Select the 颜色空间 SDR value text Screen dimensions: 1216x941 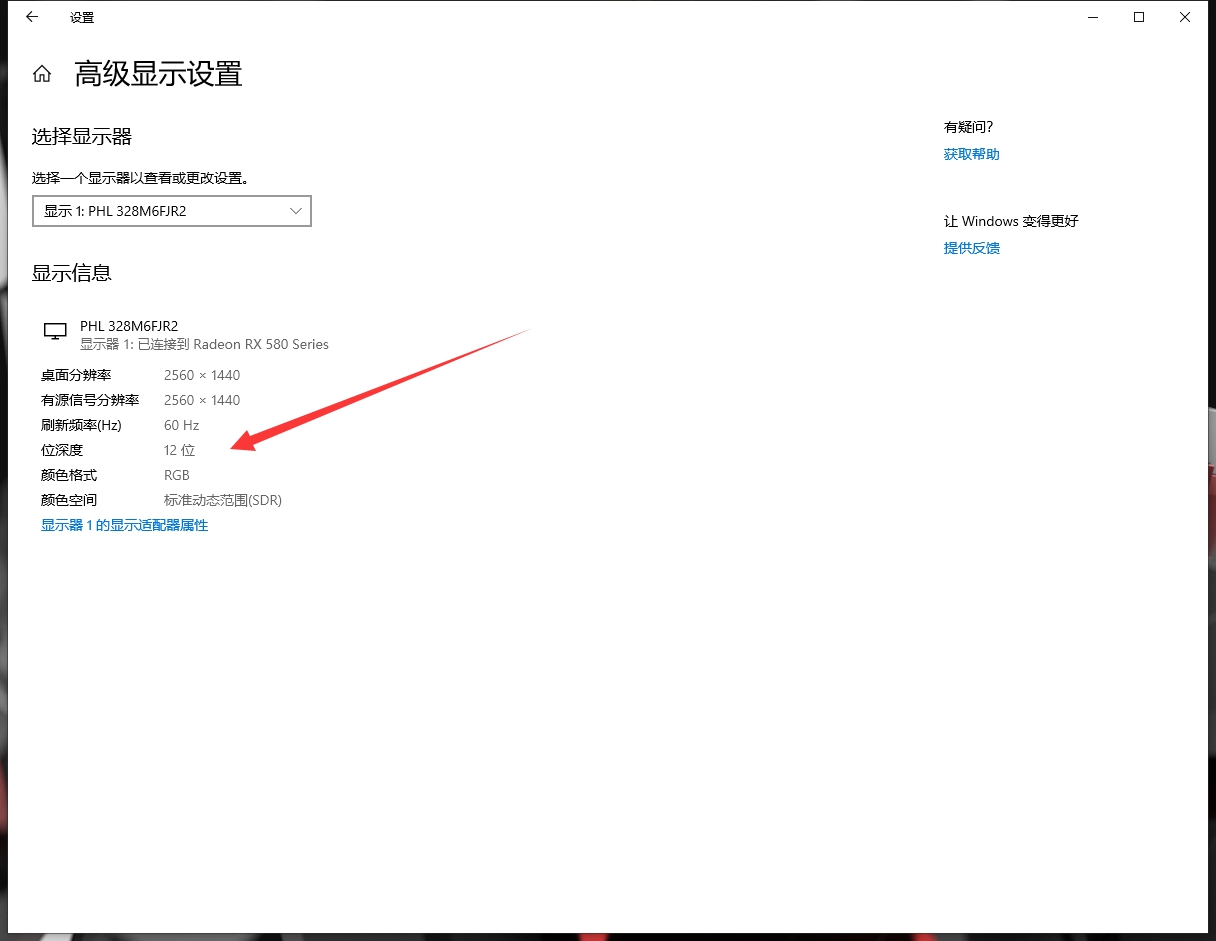click(x=222, y=500)
